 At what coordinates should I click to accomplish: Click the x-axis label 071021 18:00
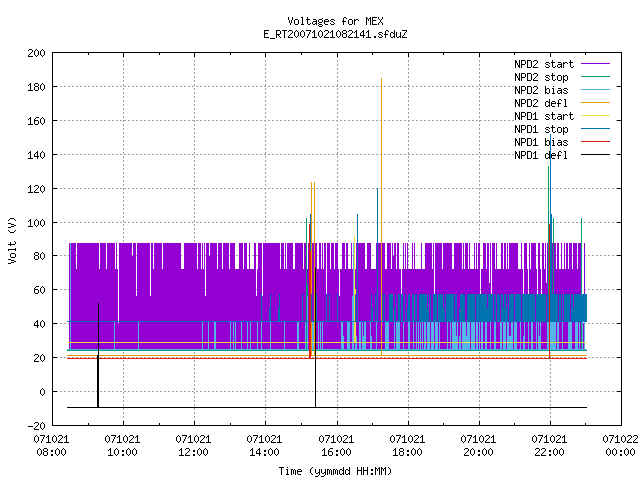pos(407,446)
